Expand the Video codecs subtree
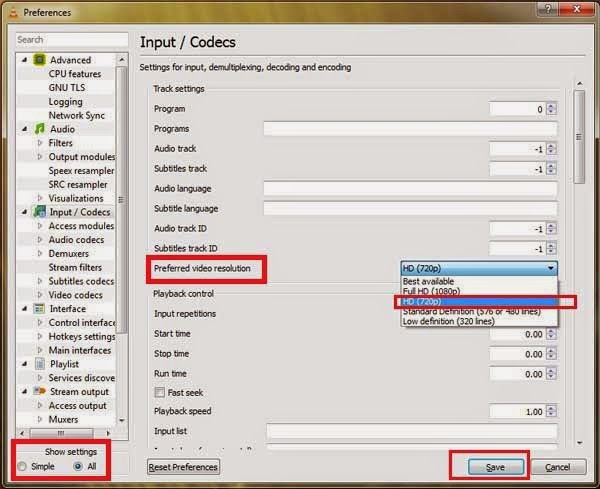The width and height of the screenshot is (600, 489). (x=40, y=295)
